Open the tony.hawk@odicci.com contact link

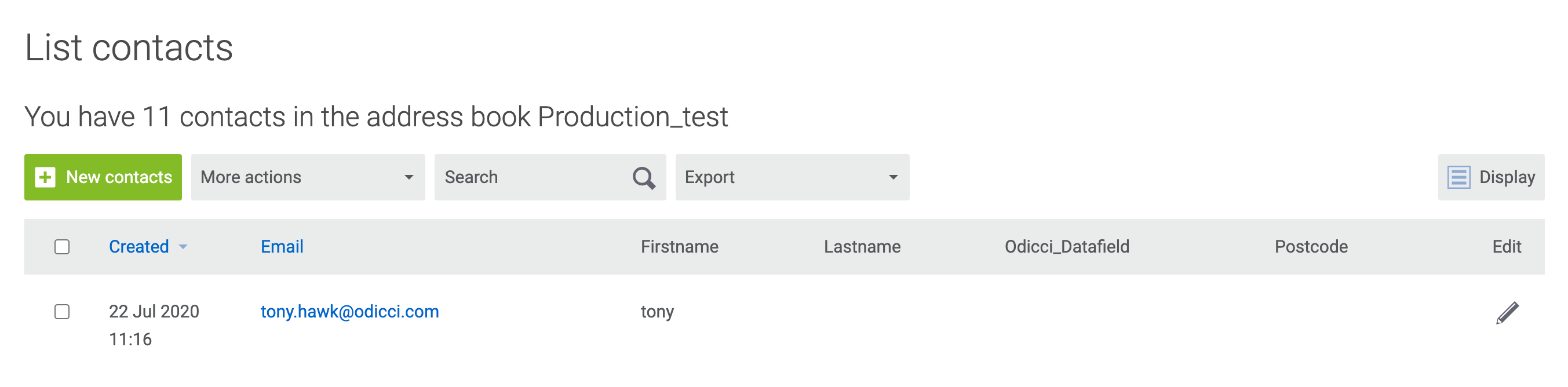(x=349, y=312)
